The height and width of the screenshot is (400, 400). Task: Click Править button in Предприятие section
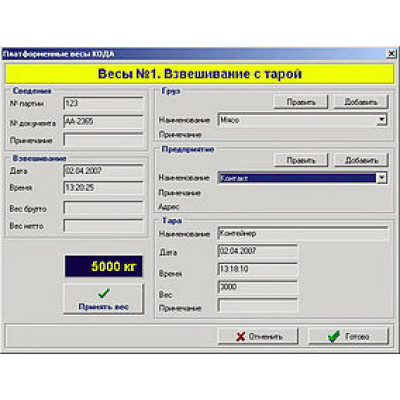[x=301, y=160]
